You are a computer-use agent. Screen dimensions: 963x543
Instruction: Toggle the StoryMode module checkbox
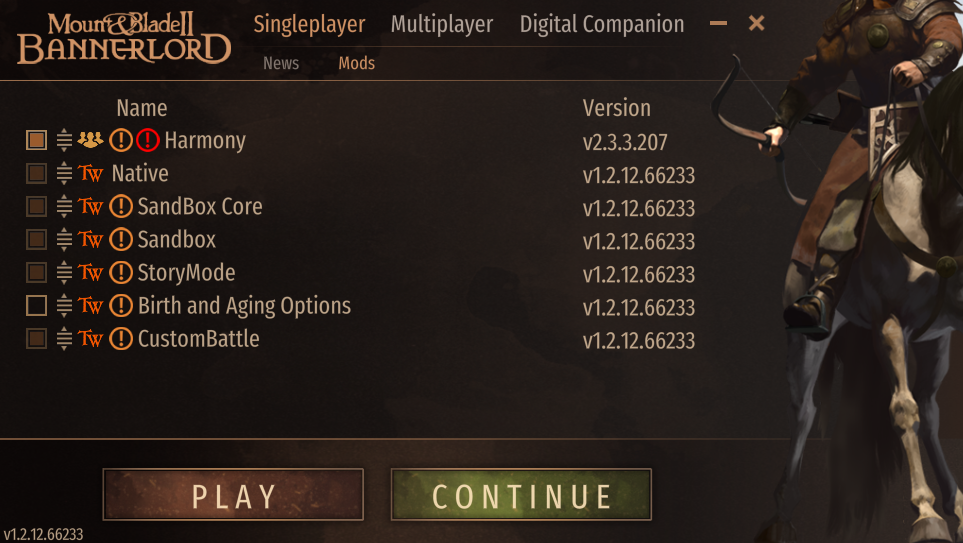[36, 272]
